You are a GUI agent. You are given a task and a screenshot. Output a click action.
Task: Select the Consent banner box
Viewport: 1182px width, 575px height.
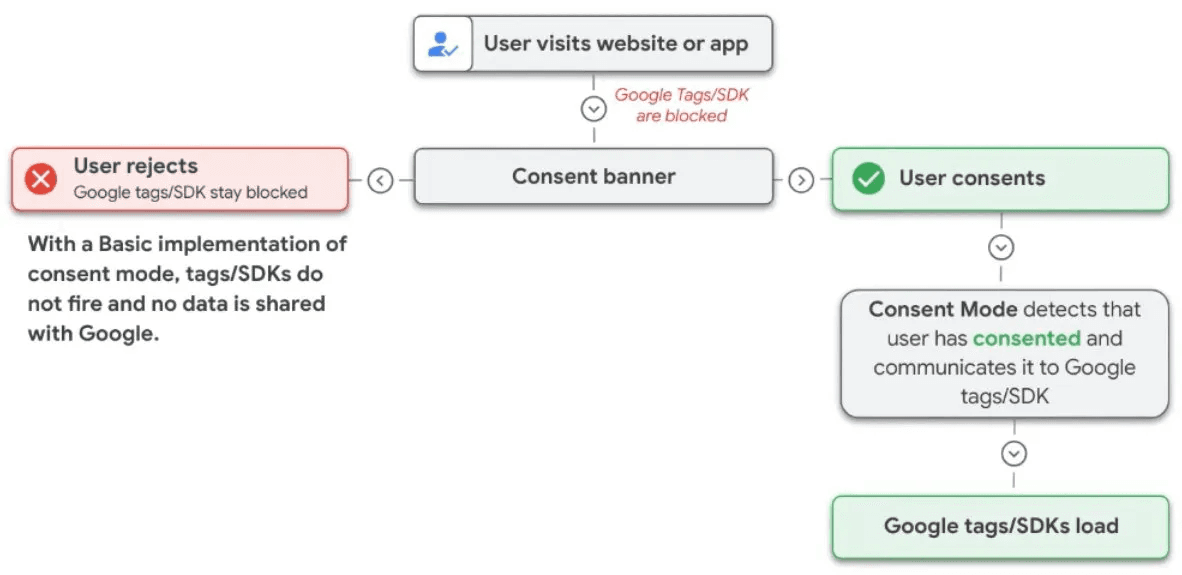pyautogui.click(x=593, y=177)
